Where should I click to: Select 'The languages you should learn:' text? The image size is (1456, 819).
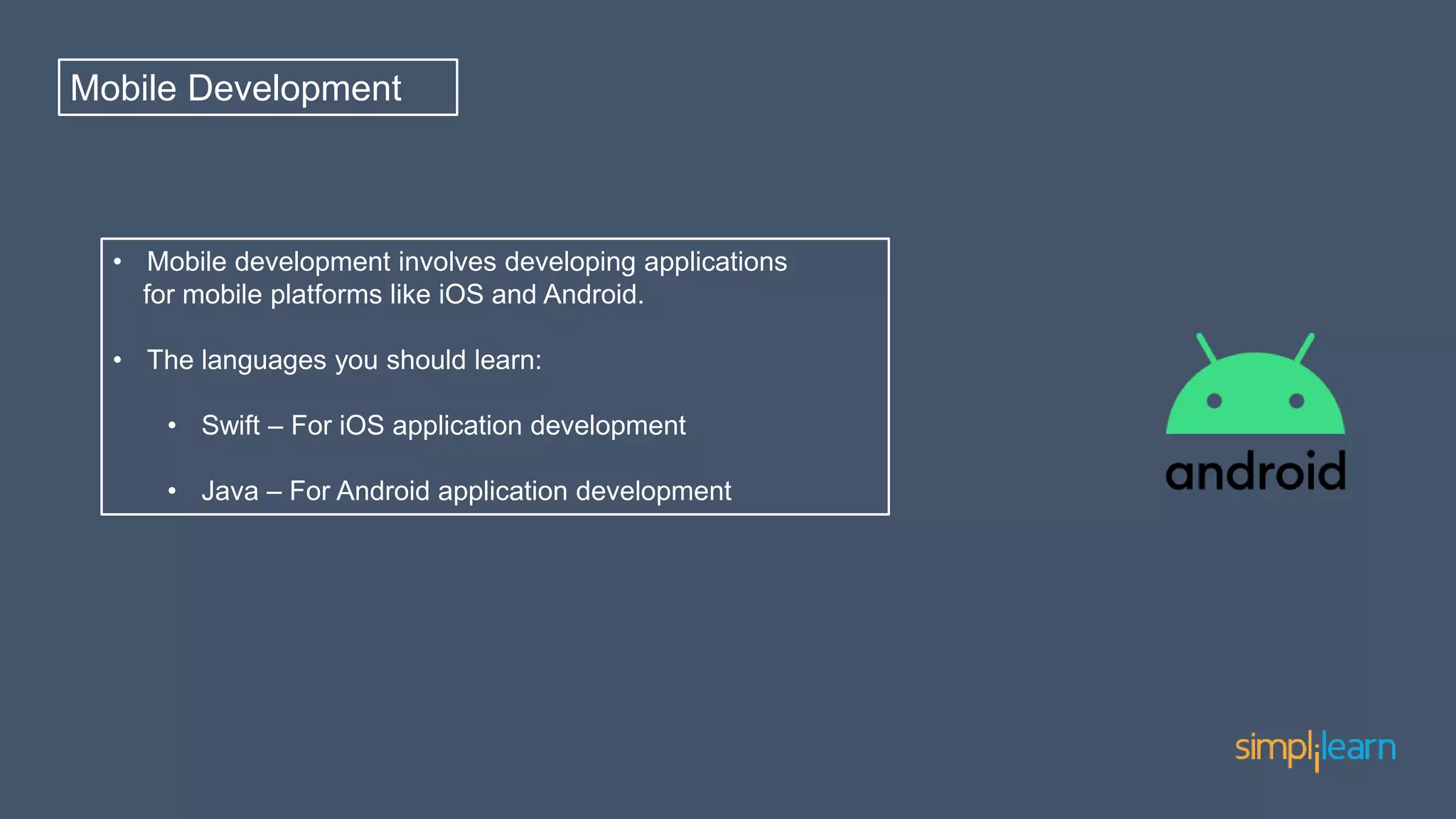coord(344,360)
